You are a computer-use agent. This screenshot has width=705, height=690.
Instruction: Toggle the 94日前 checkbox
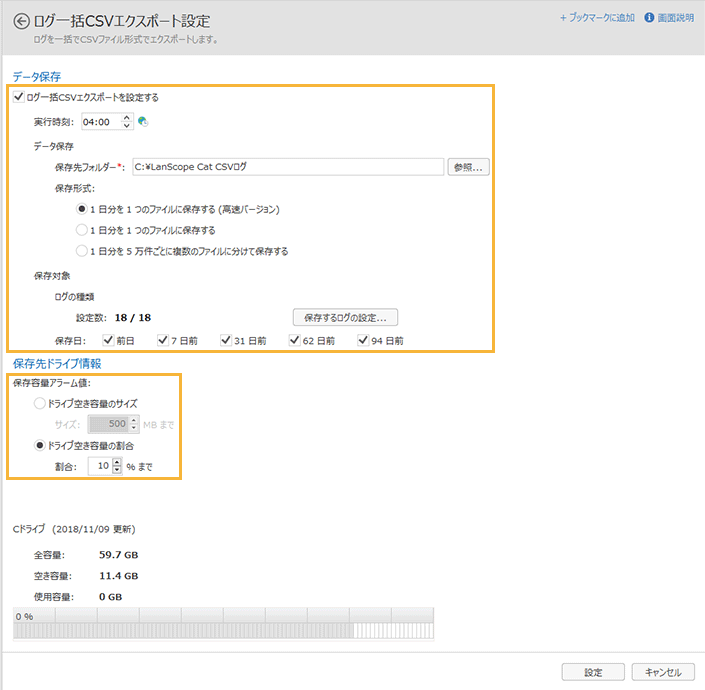(363, 340)
